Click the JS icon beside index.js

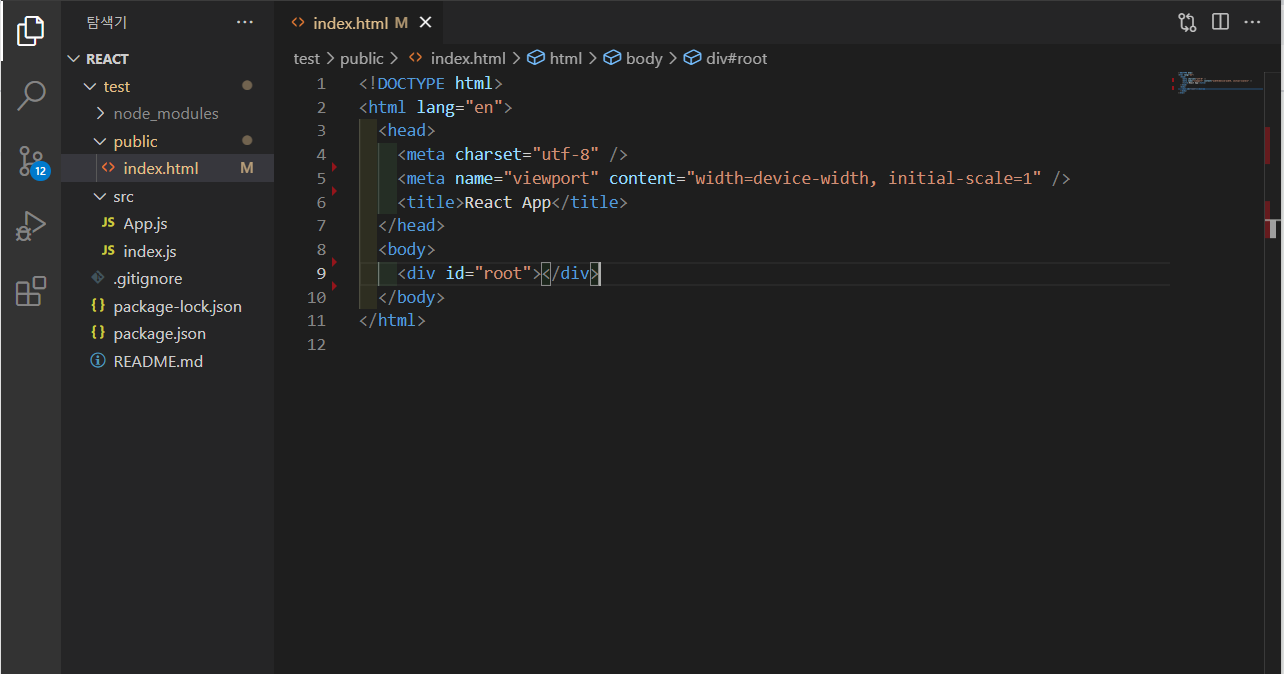click(x=108, y=251)
